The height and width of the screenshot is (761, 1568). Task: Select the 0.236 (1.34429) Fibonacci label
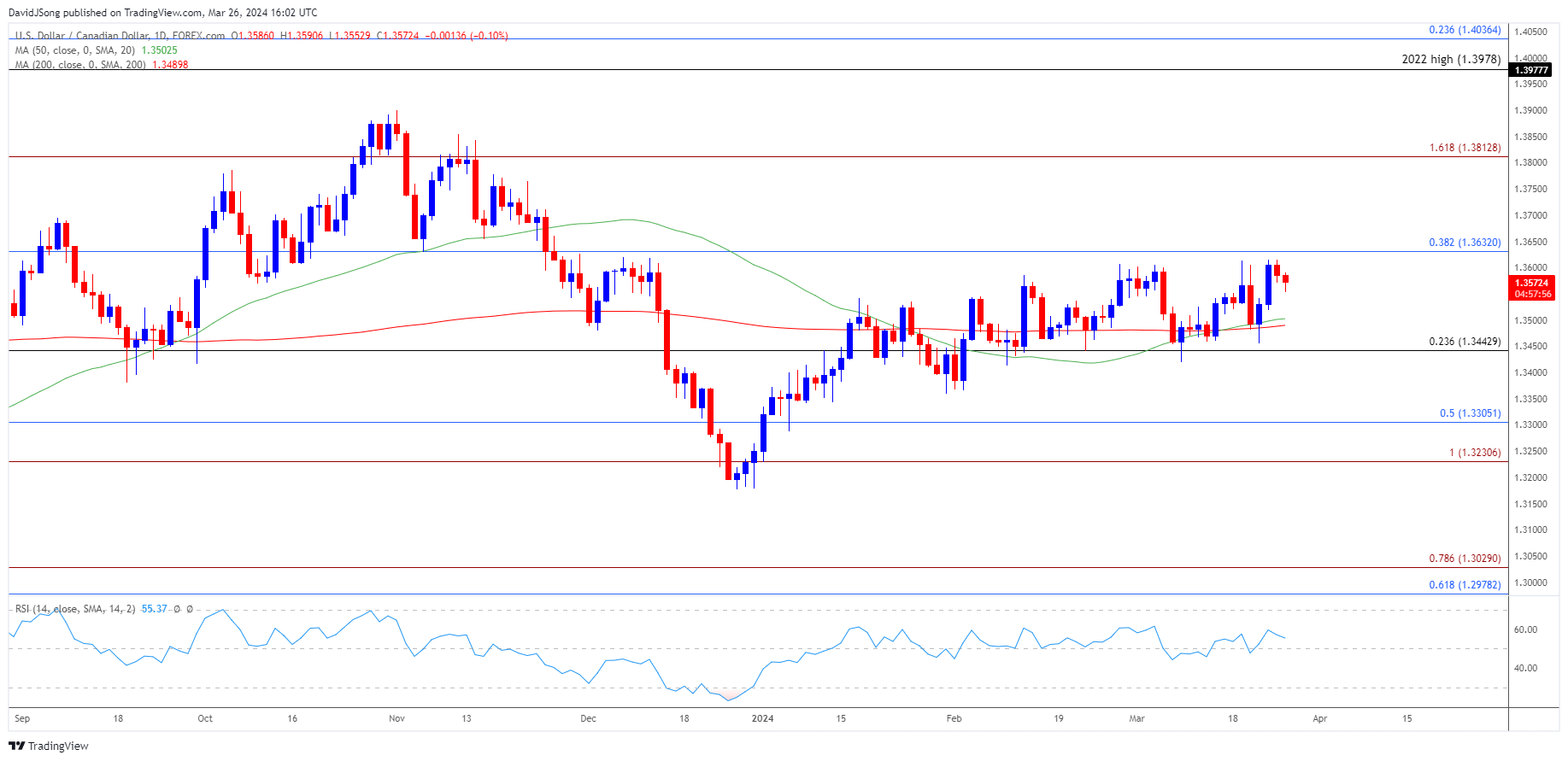coord(1465,342)
